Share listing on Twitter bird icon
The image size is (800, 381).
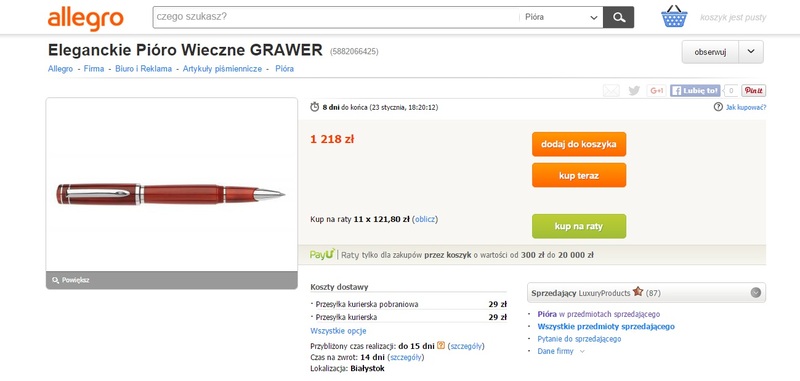(x=634, y=91)
